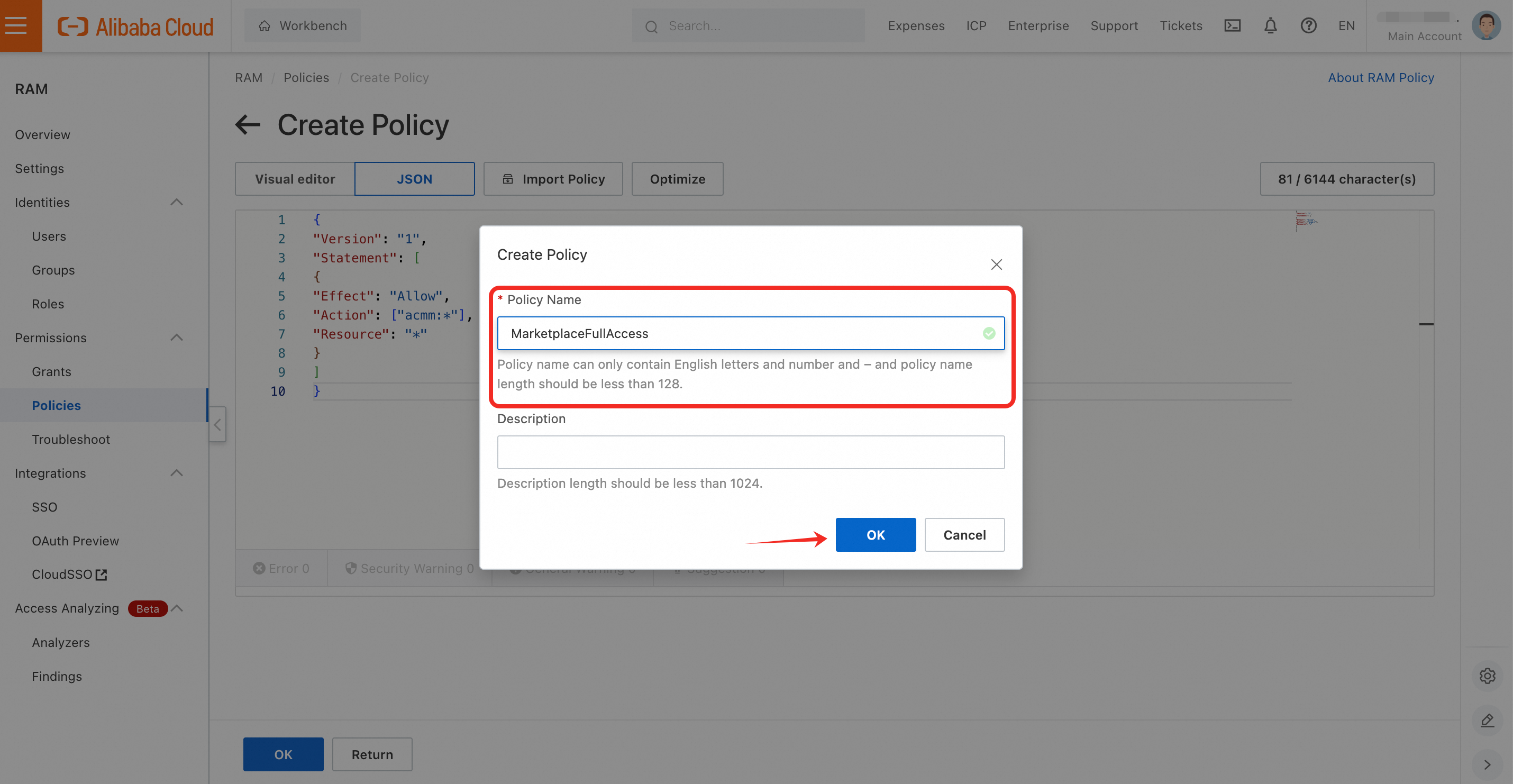Open Grants in the sidebar
Viewport: 1513px width, 784px height.
click(51, 372)
